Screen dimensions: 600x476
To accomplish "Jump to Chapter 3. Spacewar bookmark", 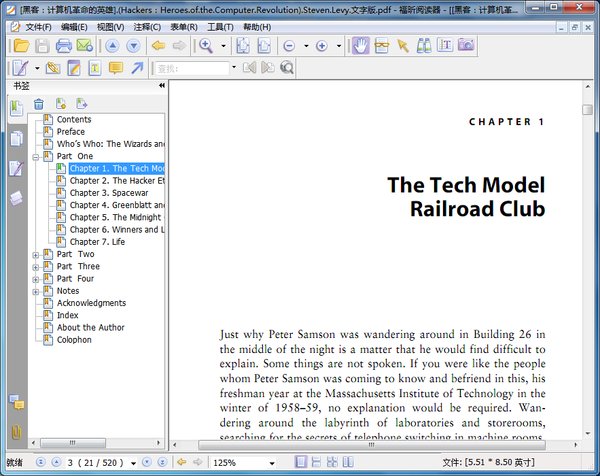I will 109,193.
